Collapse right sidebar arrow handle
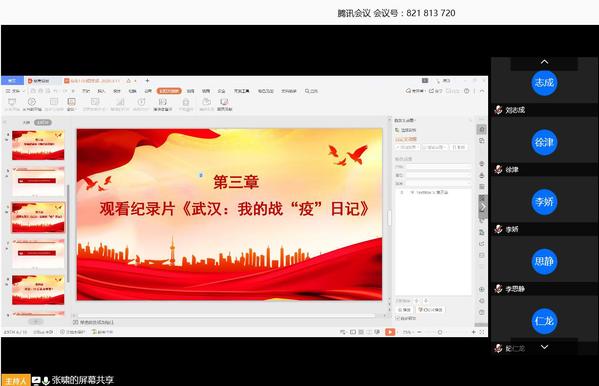This screenshot has width=599, height=386. [482, 207]
